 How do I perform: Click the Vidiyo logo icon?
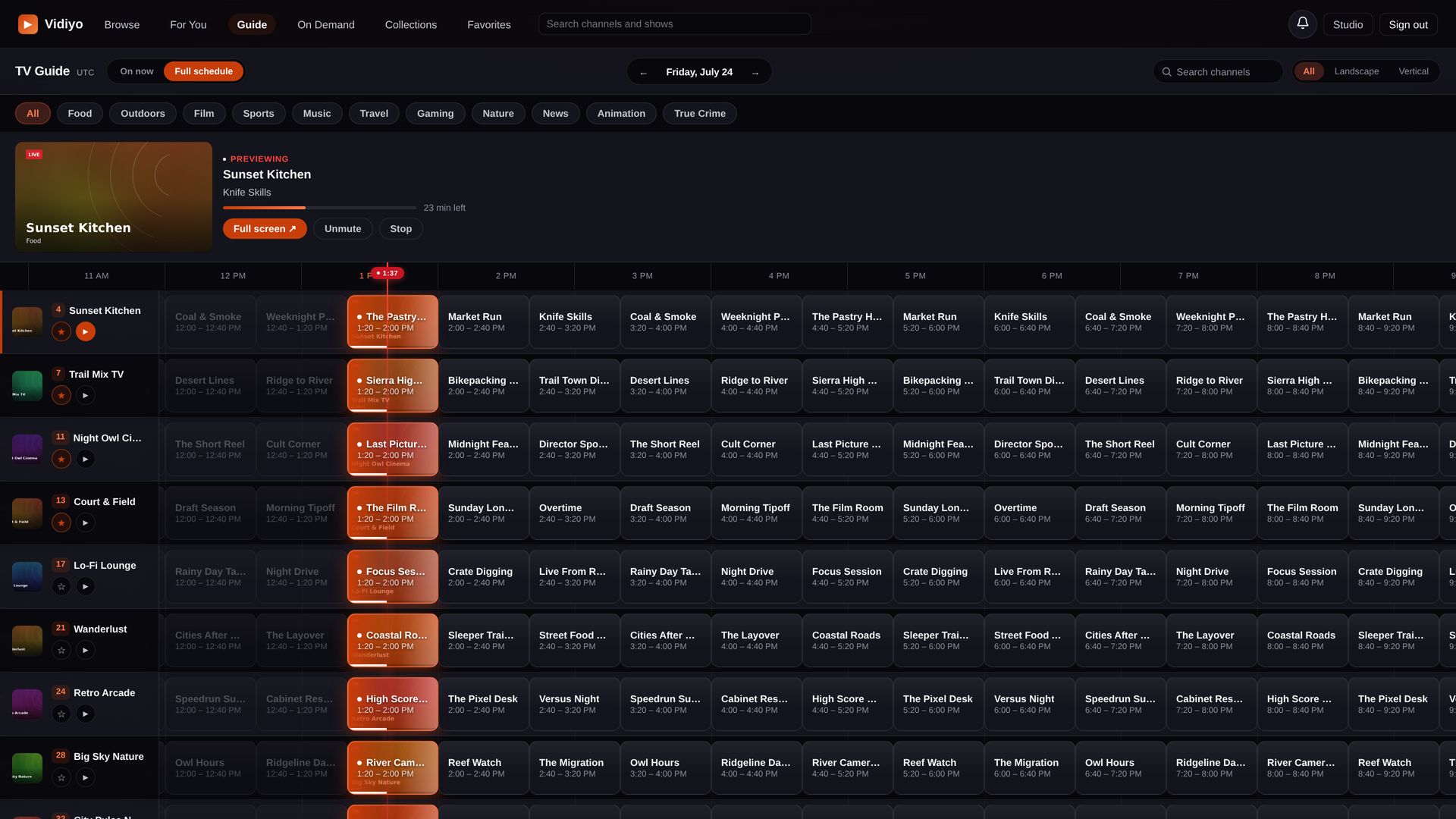point(28,24)
